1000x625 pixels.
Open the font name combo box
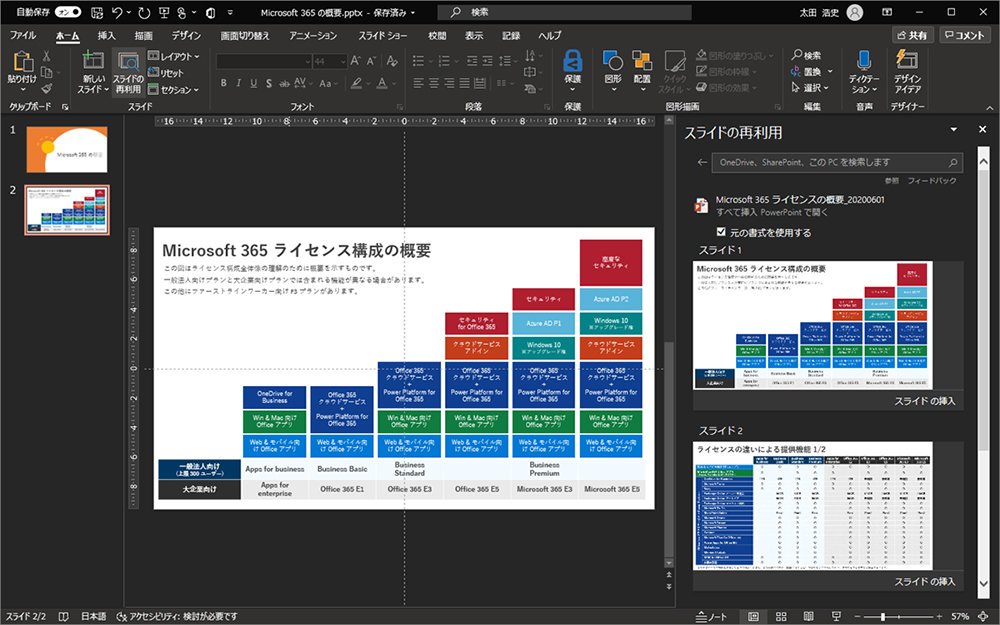[x=263, y=61]
